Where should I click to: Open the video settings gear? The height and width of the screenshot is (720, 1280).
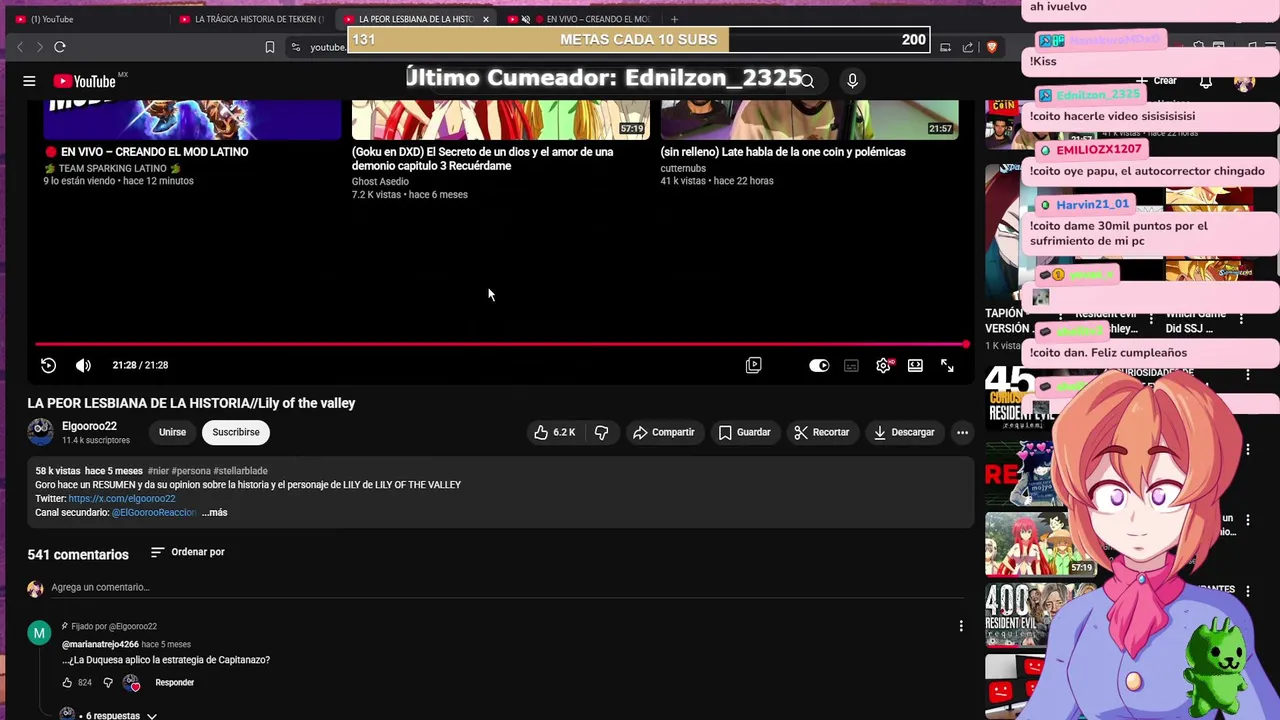883,365
